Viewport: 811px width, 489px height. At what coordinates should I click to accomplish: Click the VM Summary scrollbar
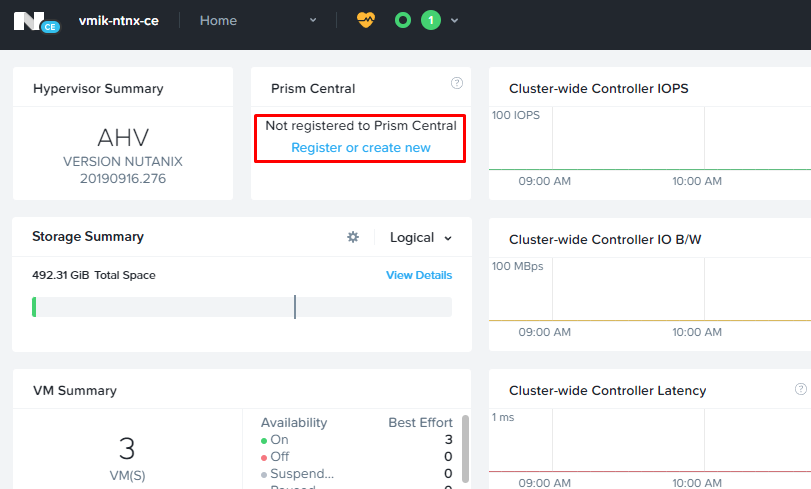click(465, 449)
